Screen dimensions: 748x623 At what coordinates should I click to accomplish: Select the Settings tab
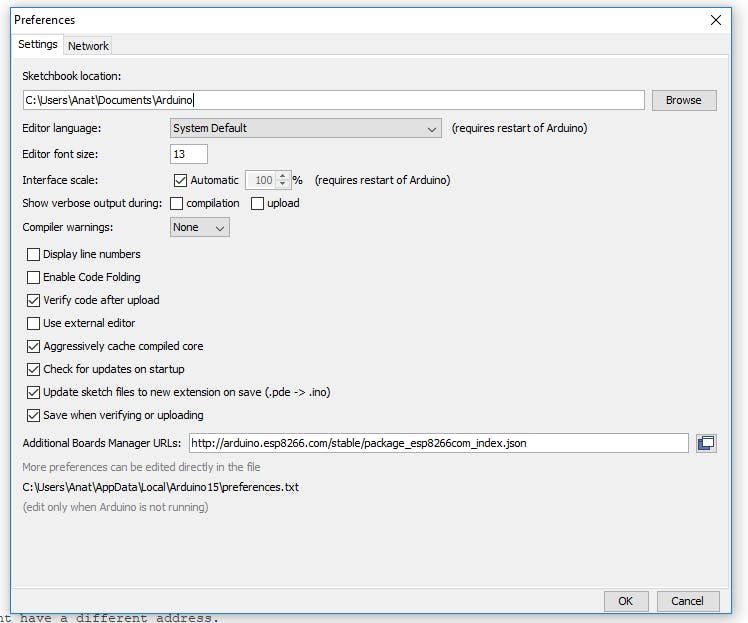click(x=38, y=45)
